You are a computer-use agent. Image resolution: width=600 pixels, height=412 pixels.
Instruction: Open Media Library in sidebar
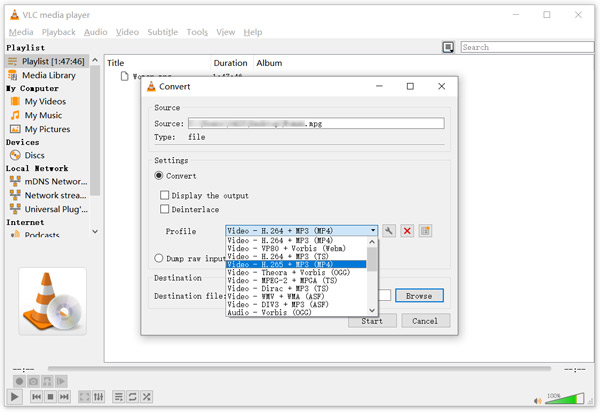[x=47, y=75]
